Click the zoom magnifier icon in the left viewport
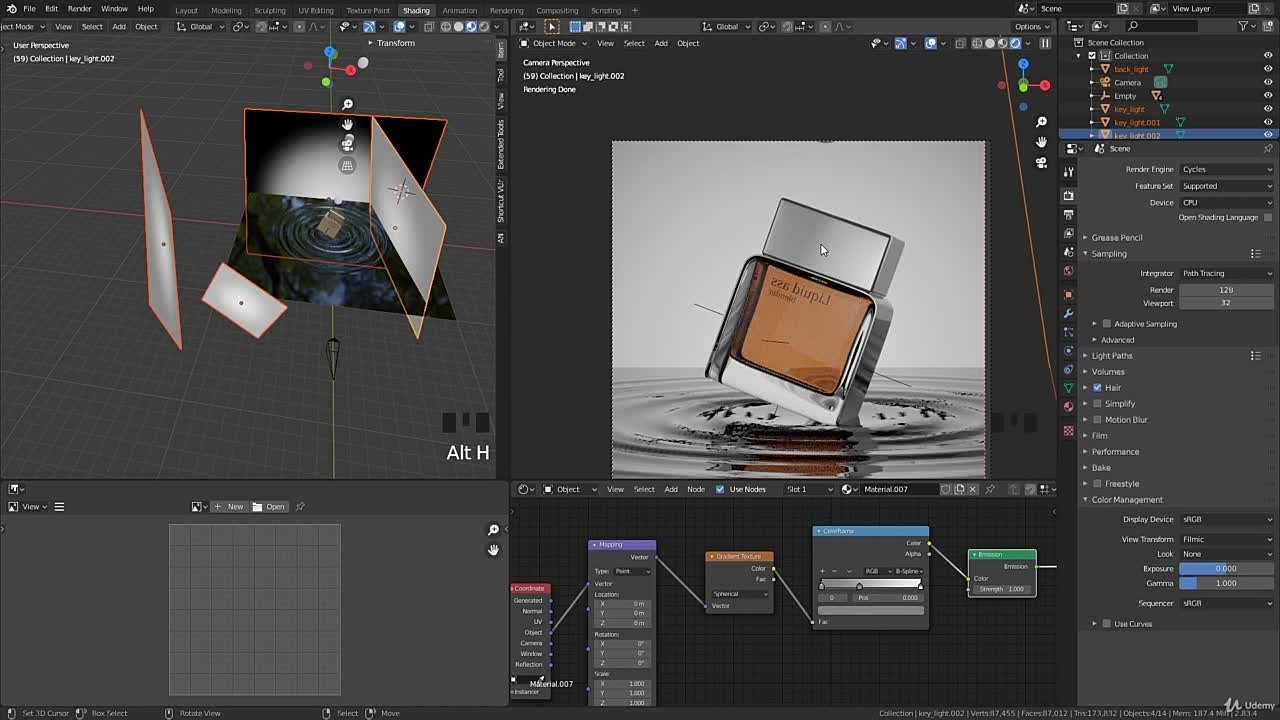The image size is (1280, 720). click(347, 104)
